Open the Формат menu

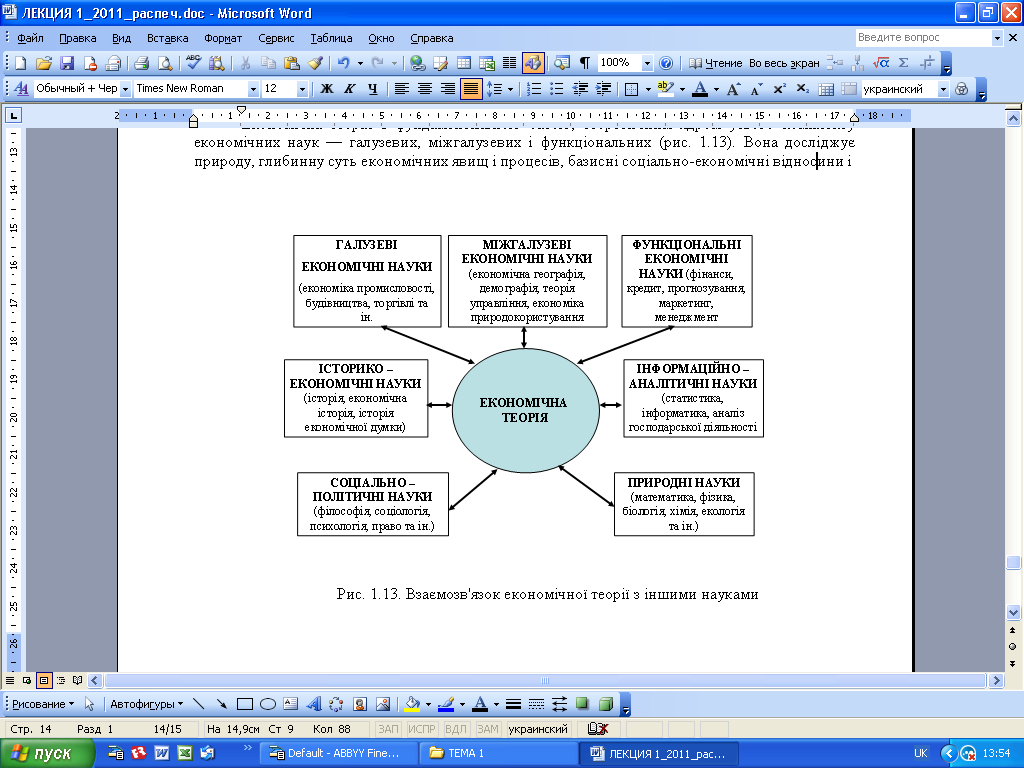(x=223, y=38)
